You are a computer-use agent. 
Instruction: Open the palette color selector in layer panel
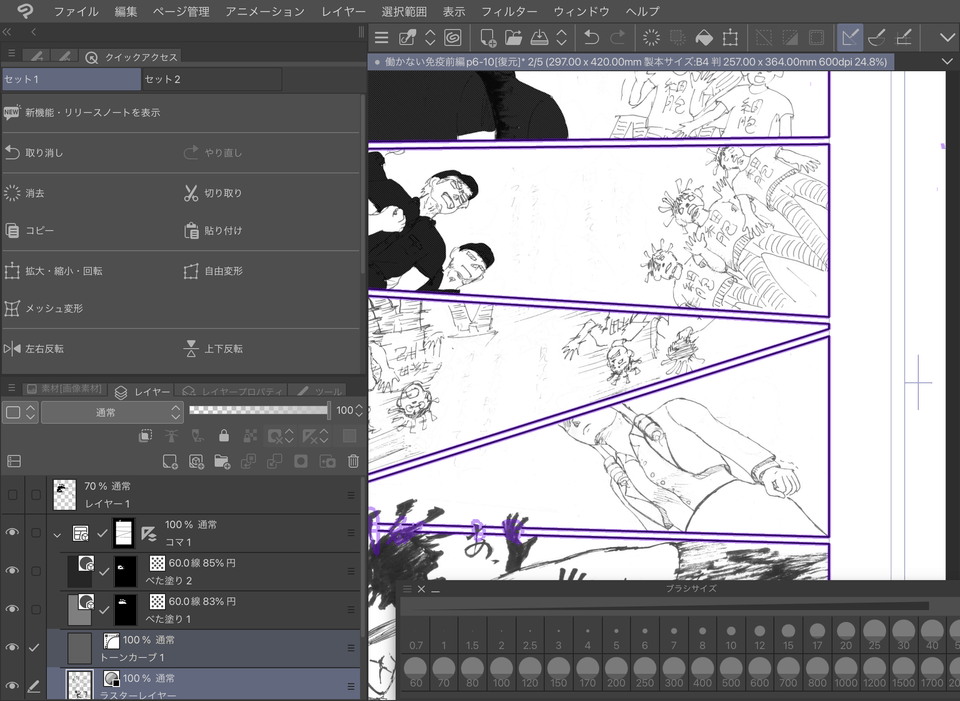tap(20, 413)
